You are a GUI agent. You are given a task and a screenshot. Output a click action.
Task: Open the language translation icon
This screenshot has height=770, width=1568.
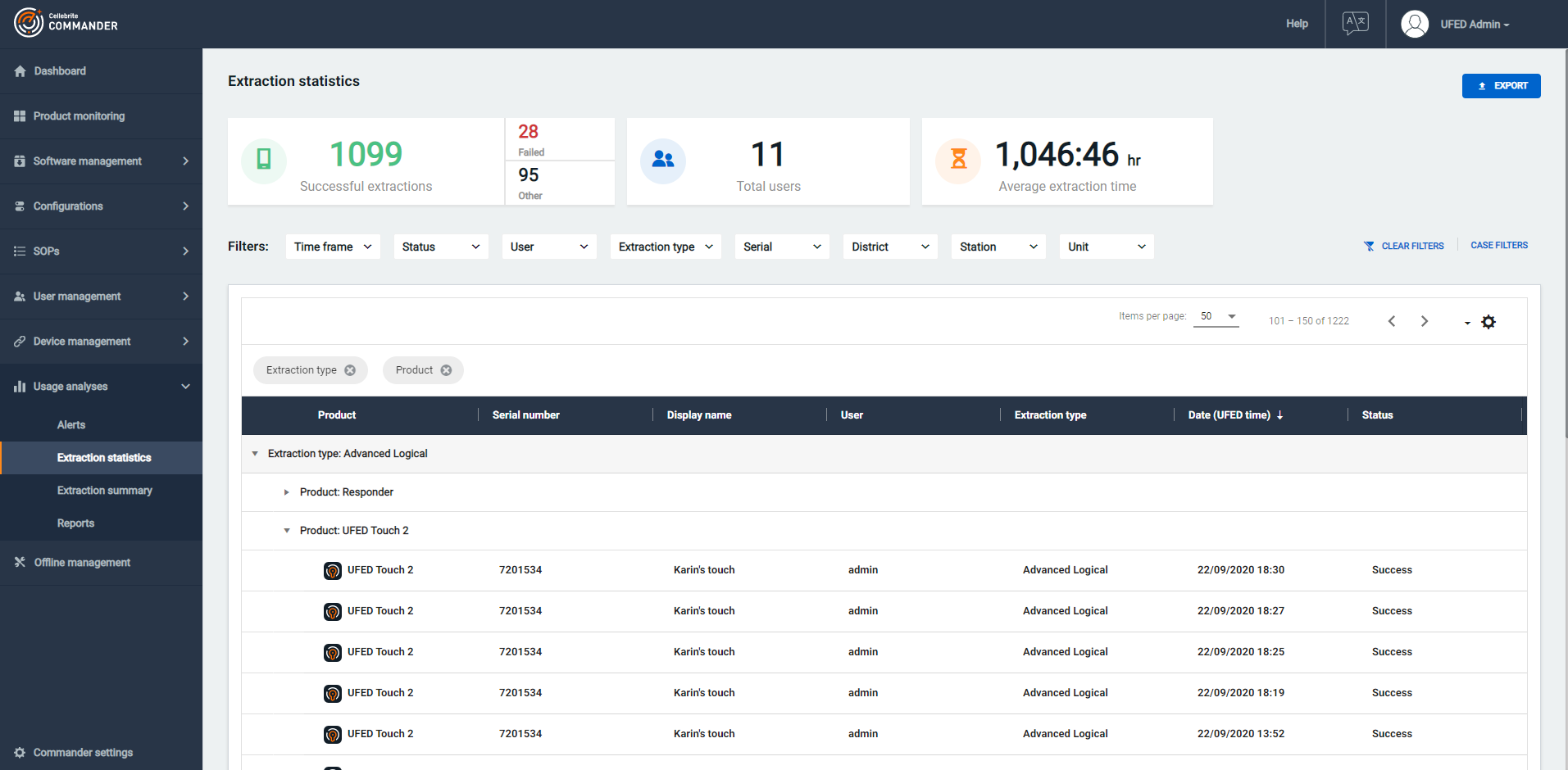click(1355, 23)
